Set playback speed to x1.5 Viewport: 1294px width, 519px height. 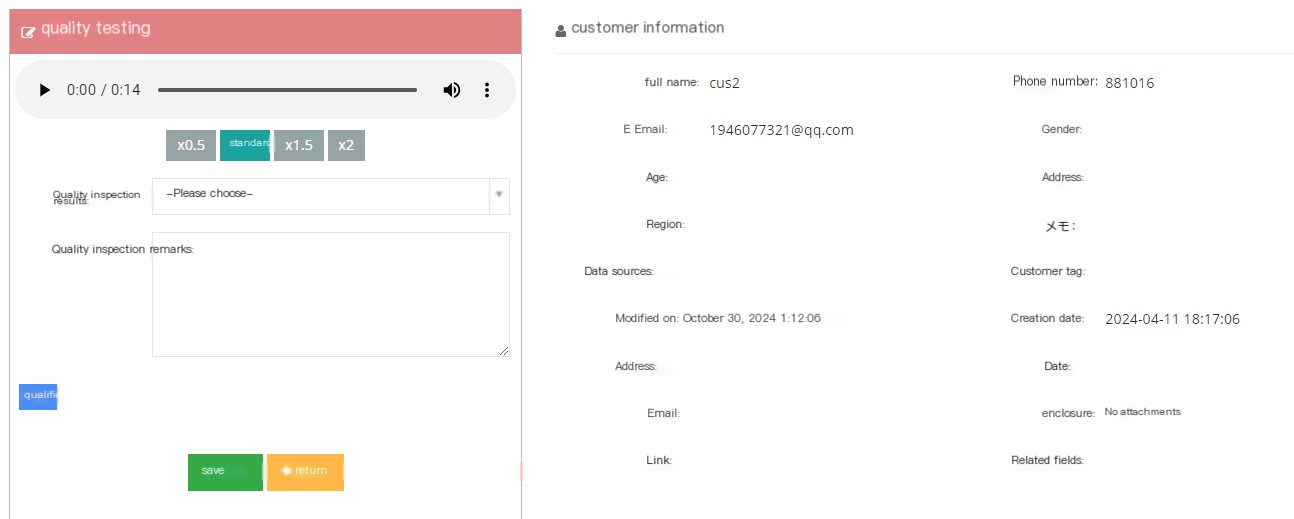(x=299, y=145)
